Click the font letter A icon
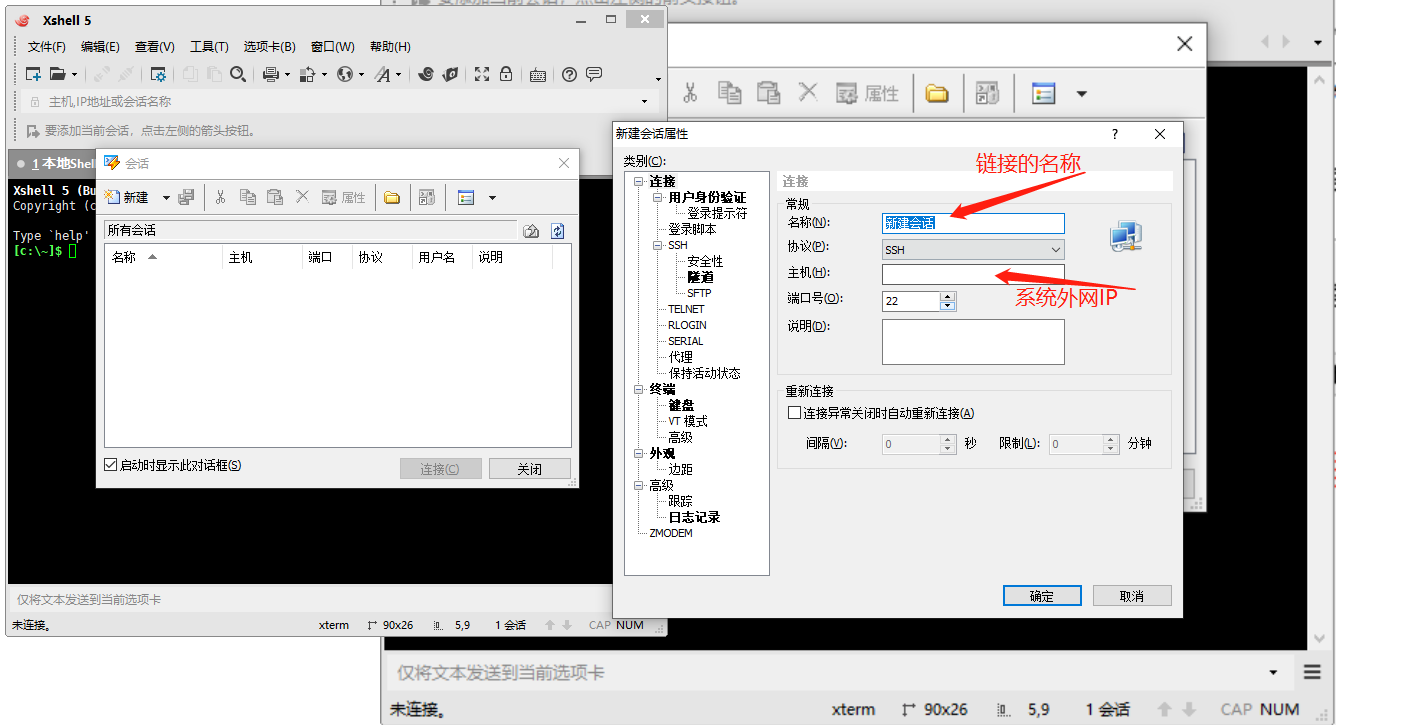1428x725 pixels. point(382,74)
